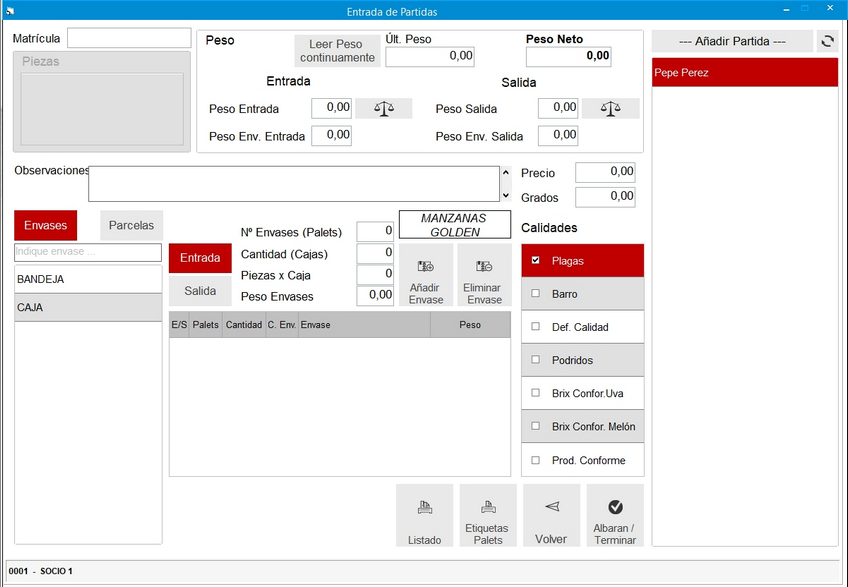Click the Añadir Partida button
This screenshot has width=848, height=587.
tap(732, 41)
